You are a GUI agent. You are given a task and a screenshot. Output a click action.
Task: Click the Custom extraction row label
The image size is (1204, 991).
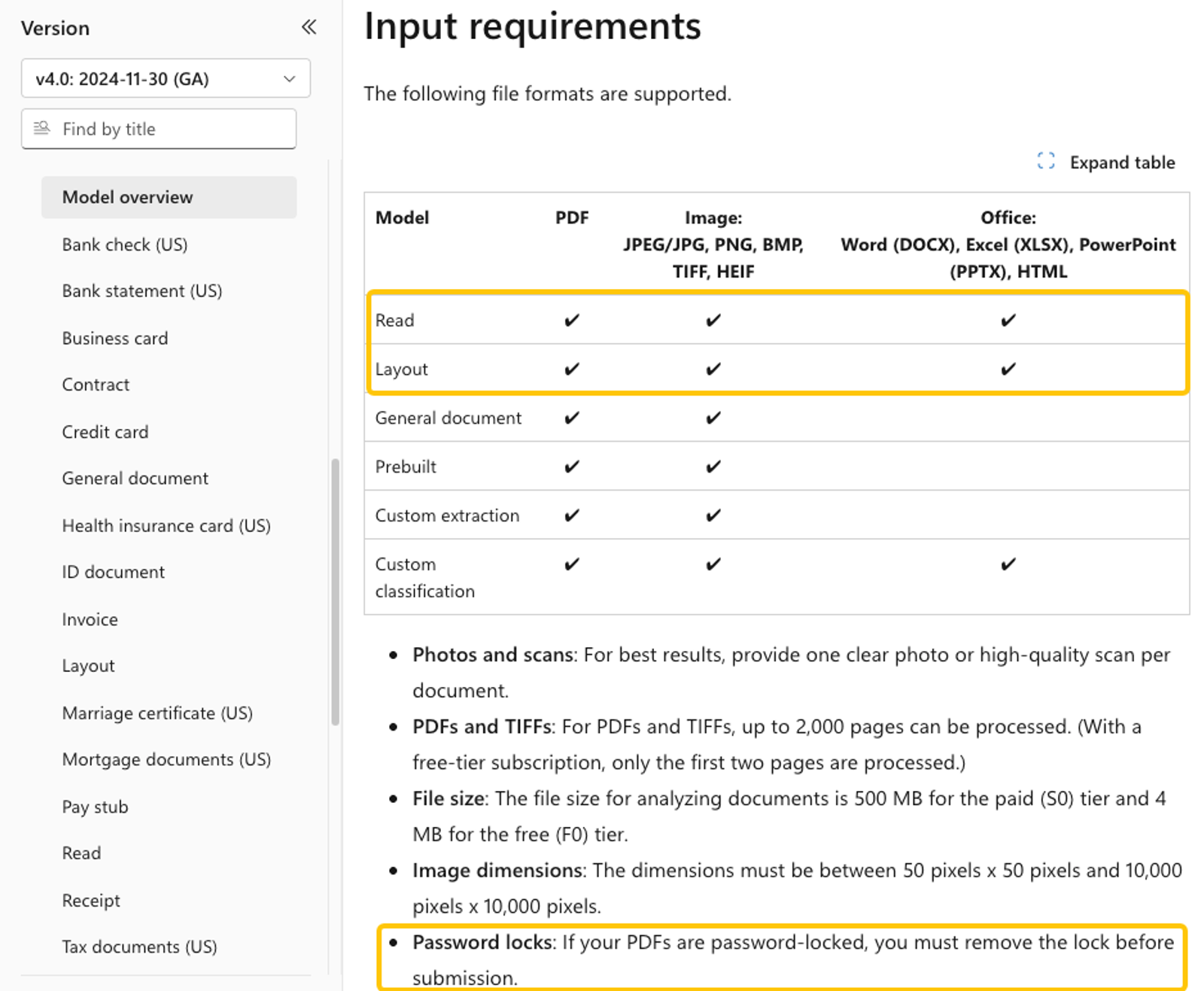[x=448, y=516]
